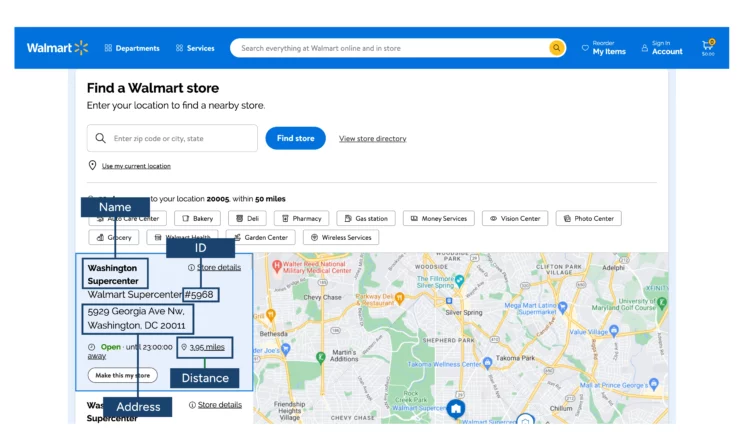
Task: Click the info icon beside first Store details
Action: click(191, 268)
